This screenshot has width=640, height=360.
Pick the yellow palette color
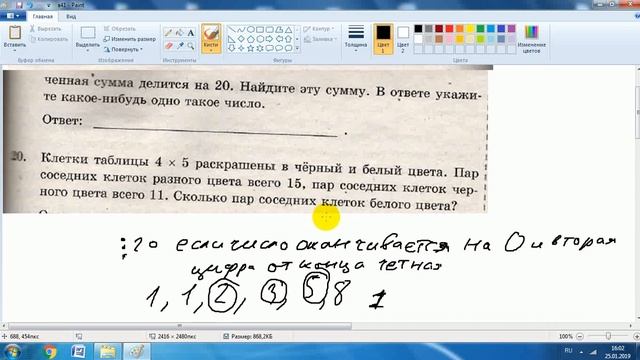click(470, 29)
